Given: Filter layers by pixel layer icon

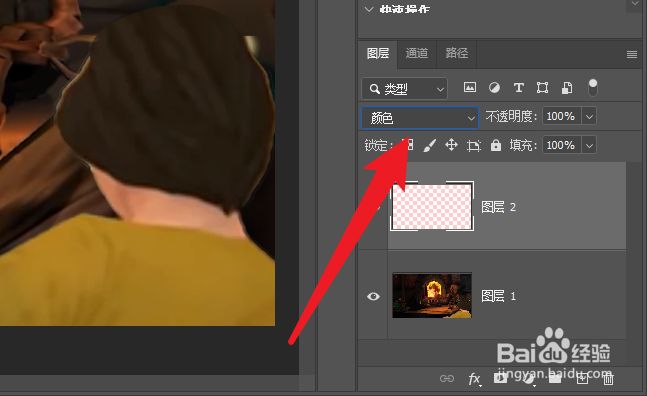Looking at the screenshot, I should (x=470, y=87).
